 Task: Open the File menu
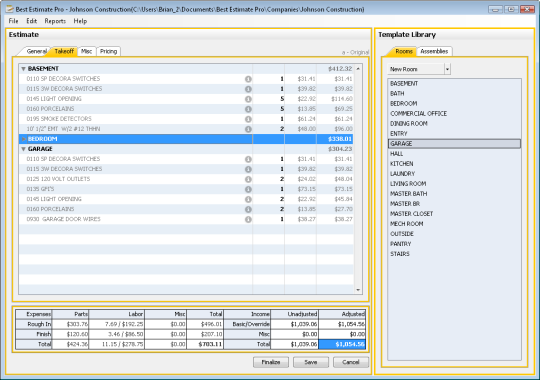click(13, 21)
